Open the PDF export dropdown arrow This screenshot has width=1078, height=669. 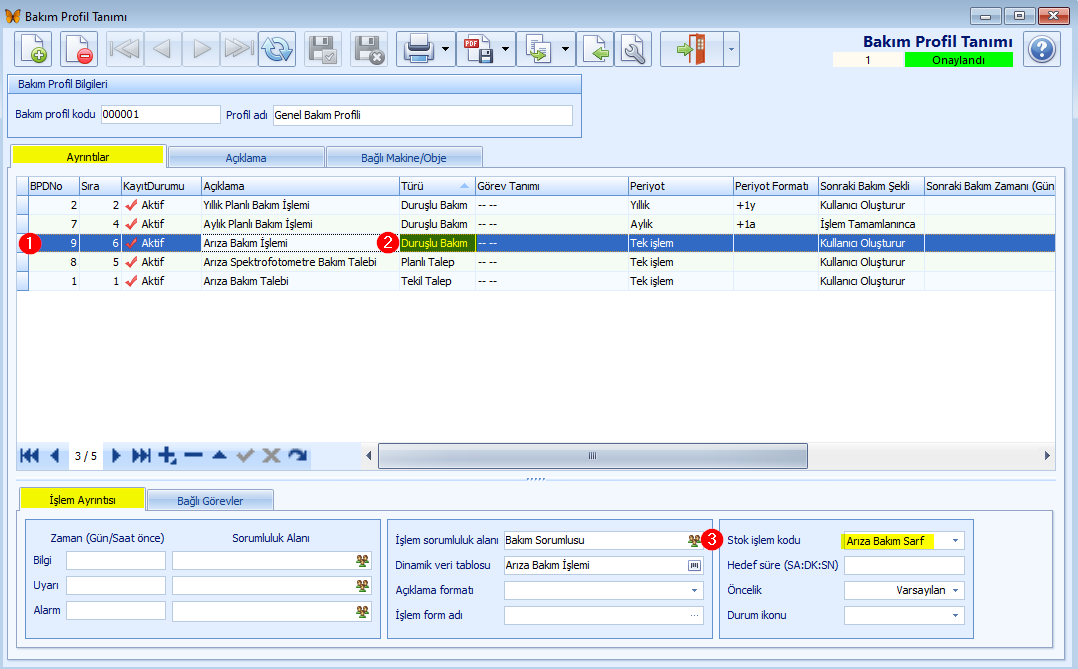pyautogui.click(x=505, y=50)
